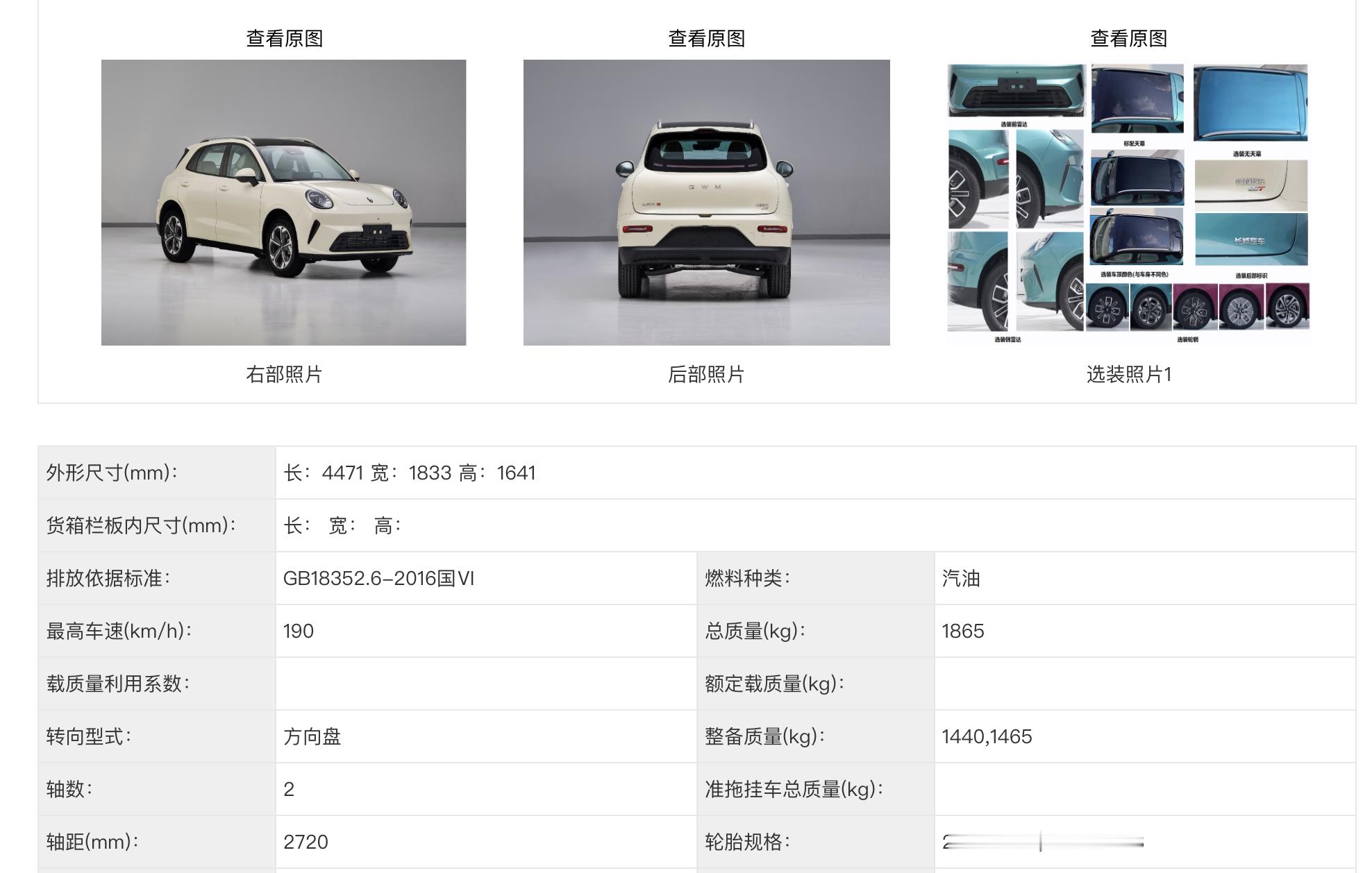
Task: Click the dimensions value 长：4471 宽：1833
Action: coord(409,473)
